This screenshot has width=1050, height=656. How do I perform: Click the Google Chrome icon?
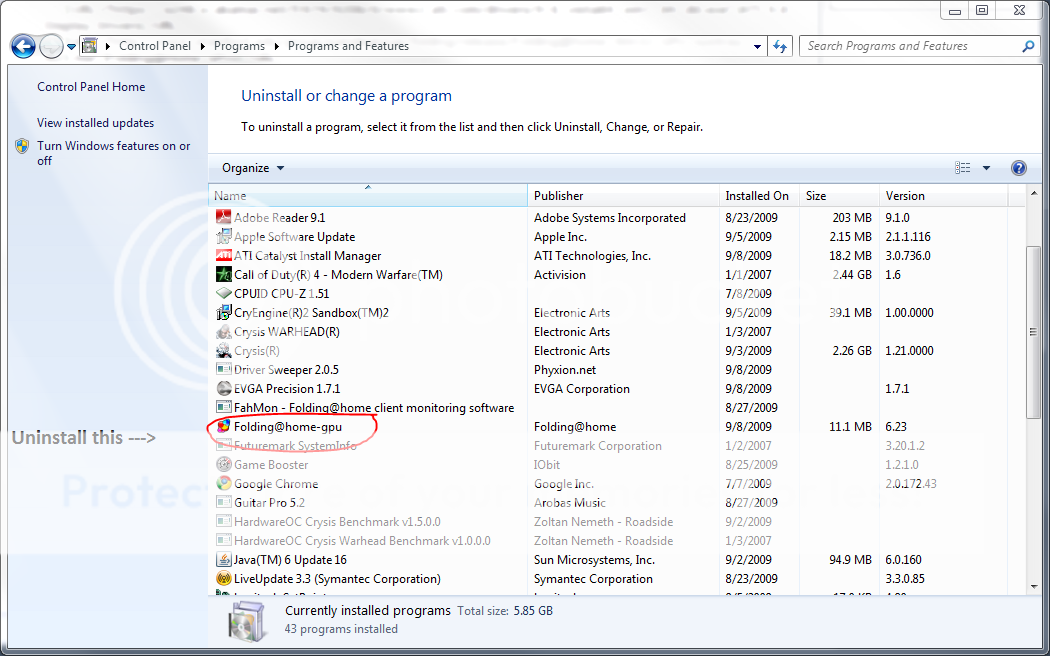coord(224,483)
